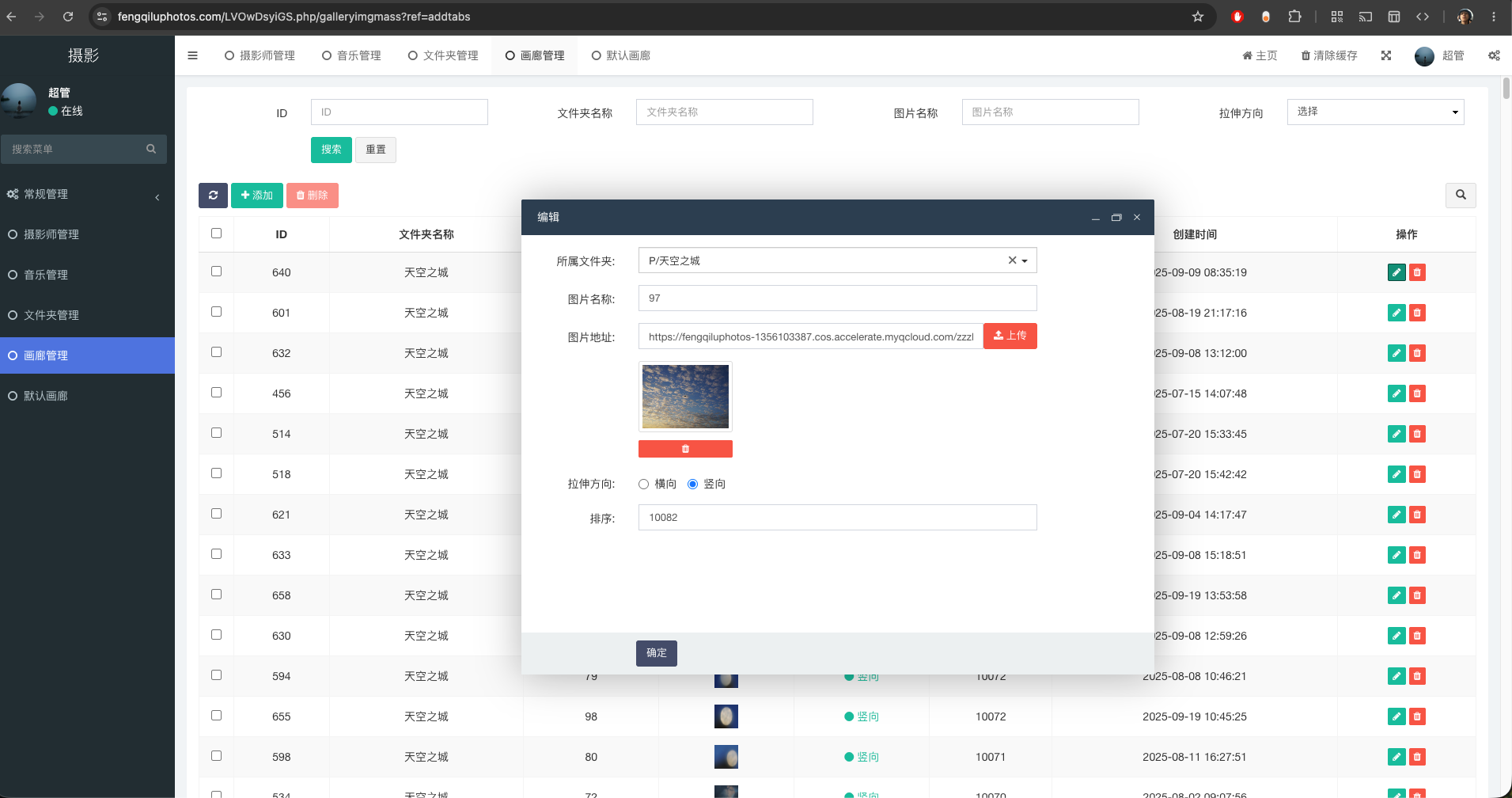Click the fullscreen toggle icon
Image resolution: width=1512 pixels, height=798 pixels.
[x=1386, y=55]
